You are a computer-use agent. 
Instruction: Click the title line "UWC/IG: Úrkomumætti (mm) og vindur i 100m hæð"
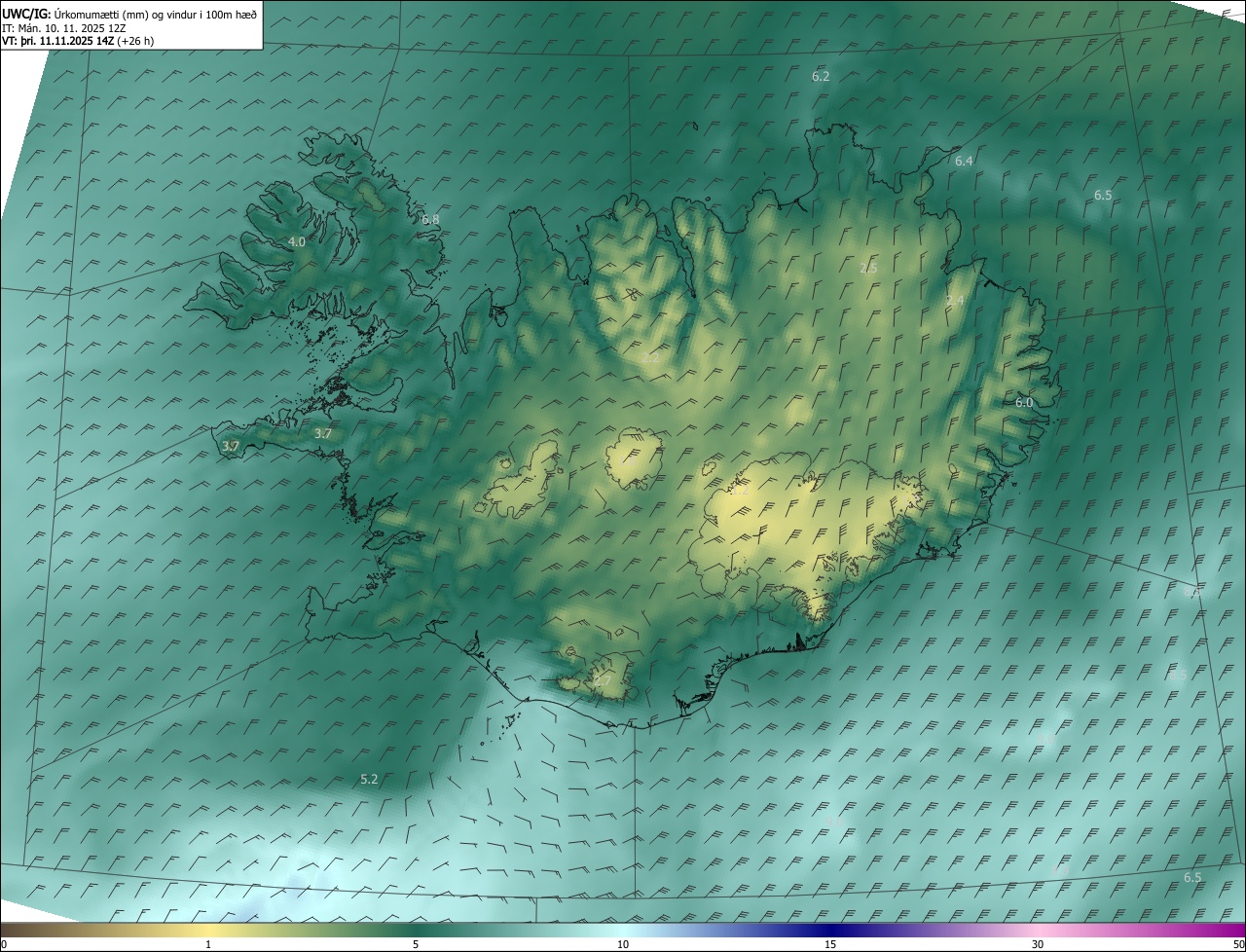click(129, 14)
